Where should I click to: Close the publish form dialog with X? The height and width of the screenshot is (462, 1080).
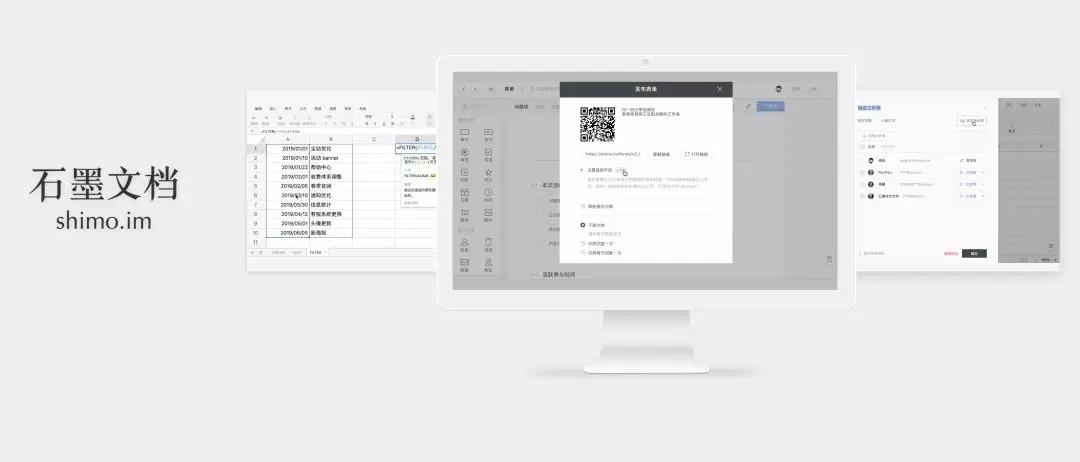[x=720, y=89]
